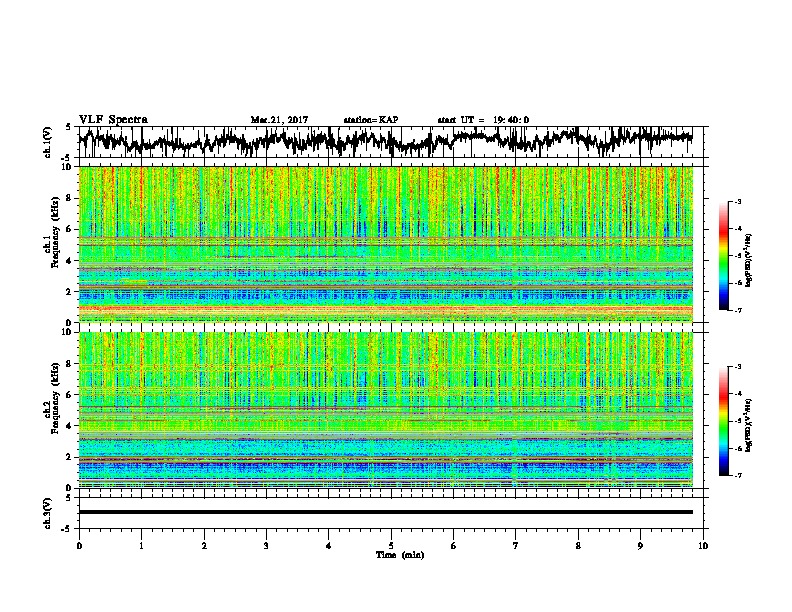Click the date label "Mar.21, 2017"
The image size is (792, 612).
click(279, 120)
